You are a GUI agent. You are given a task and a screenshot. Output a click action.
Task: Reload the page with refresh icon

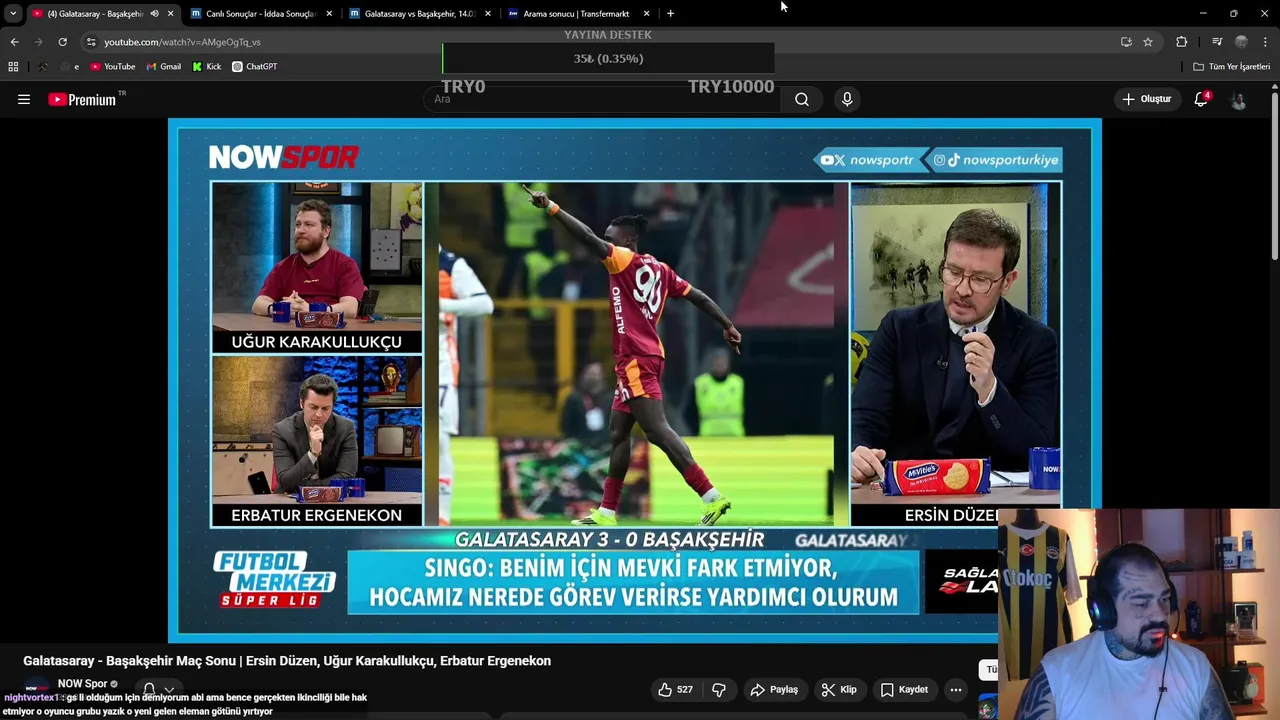62,42
